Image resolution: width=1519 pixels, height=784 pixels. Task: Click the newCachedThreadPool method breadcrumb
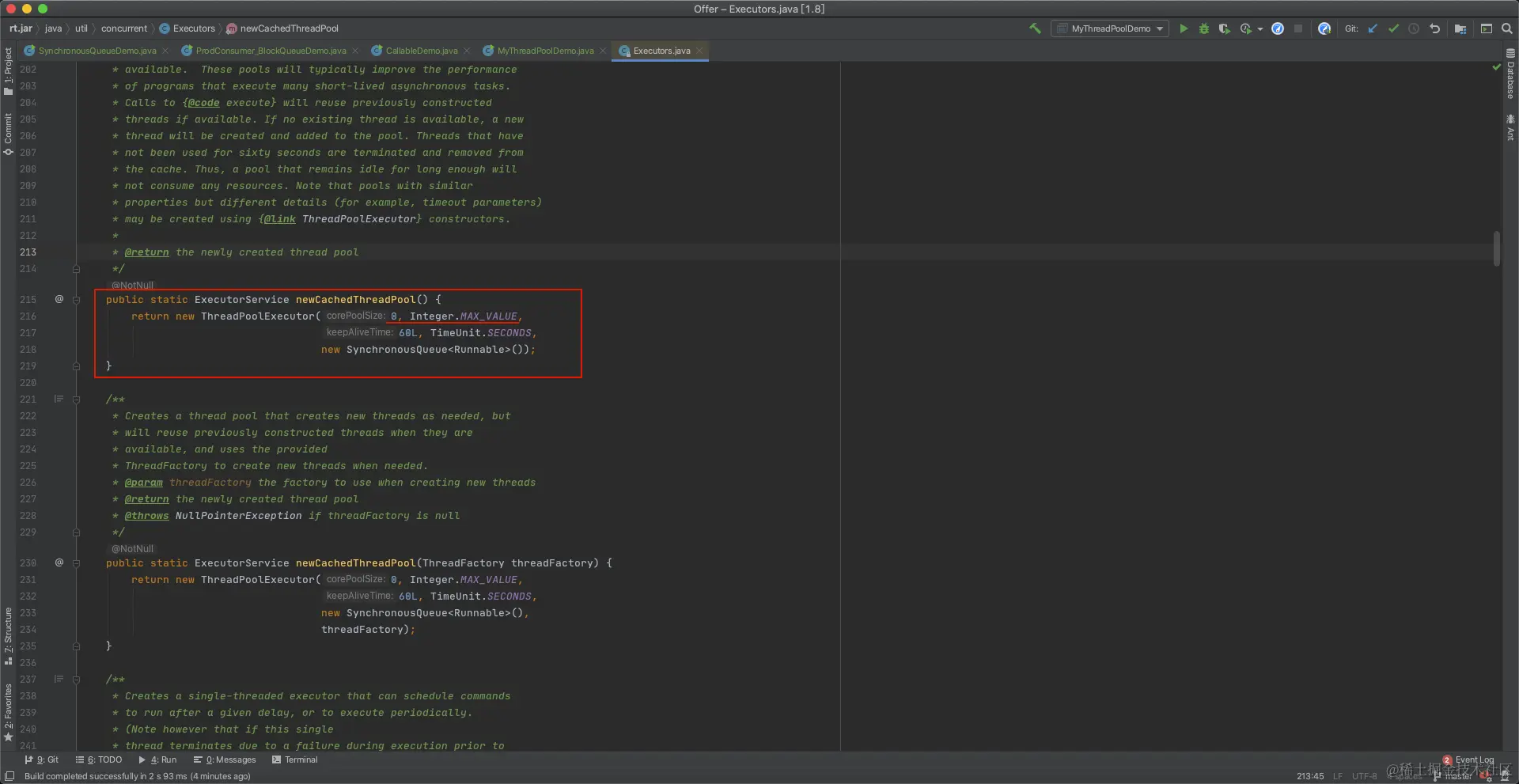(282, 28)
